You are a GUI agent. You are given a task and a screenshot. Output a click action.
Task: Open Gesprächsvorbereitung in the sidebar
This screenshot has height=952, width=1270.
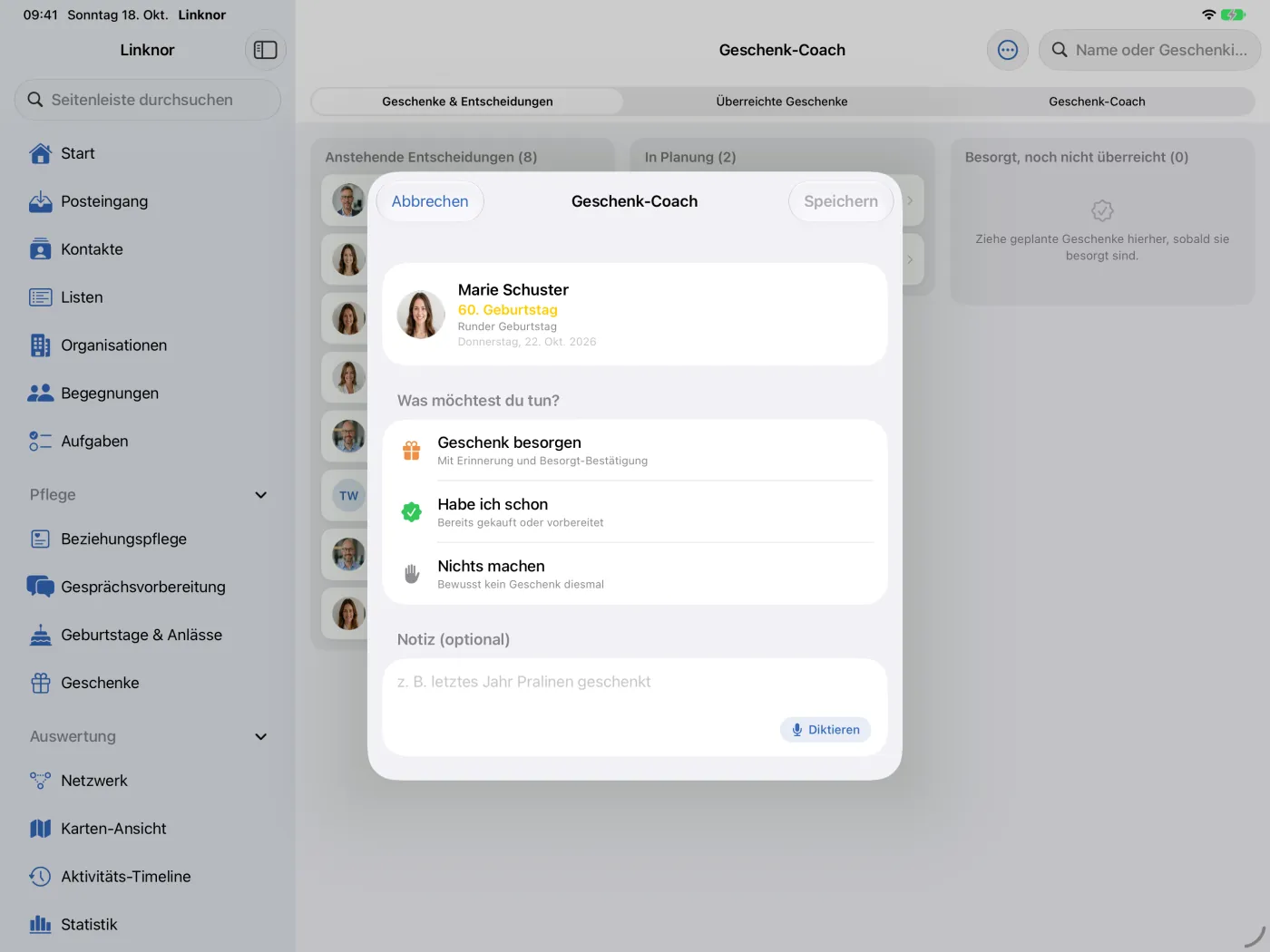[148, 587]
